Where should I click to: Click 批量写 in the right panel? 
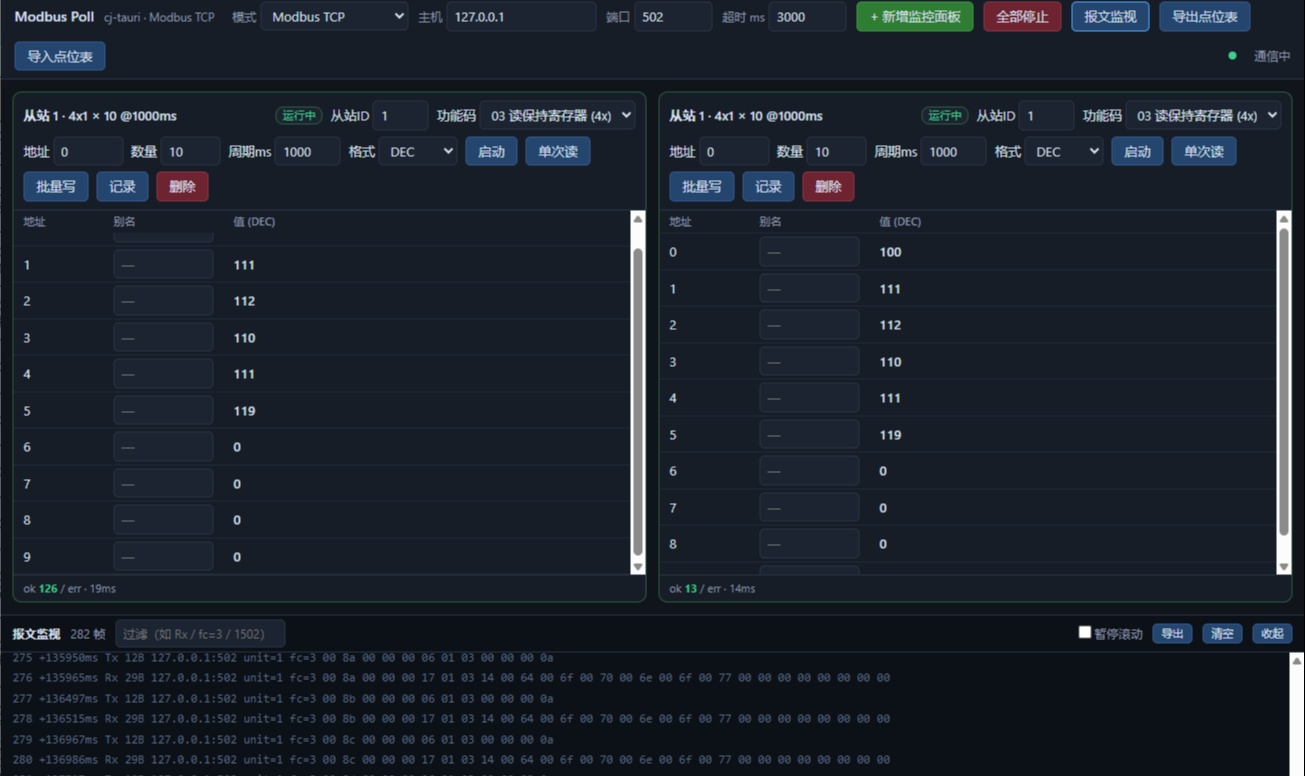(702, 187)
